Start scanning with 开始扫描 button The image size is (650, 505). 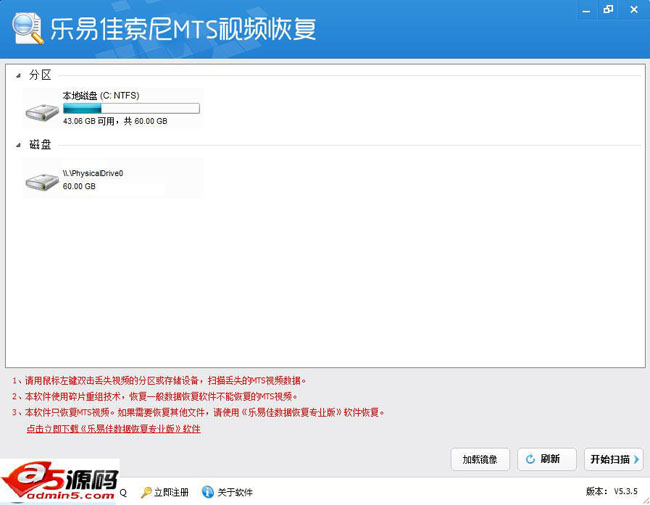tap(614, 459)
